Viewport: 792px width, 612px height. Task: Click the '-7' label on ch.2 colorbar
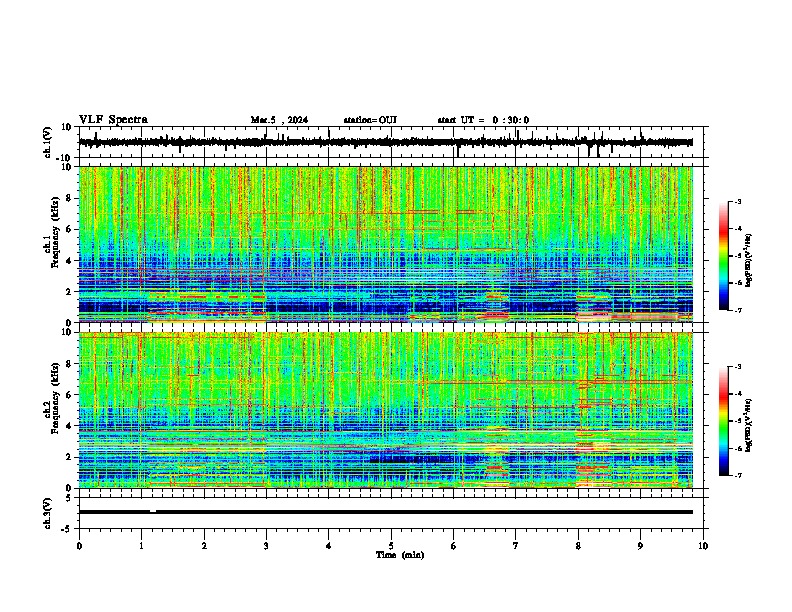(737, 475)
